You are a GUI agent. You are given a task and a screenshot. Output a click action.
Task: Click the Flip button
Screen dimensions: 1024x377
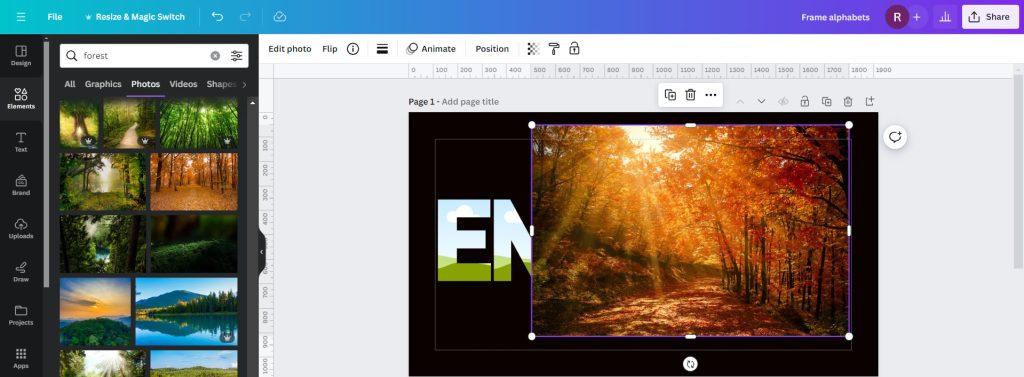[x=330, y=49]
